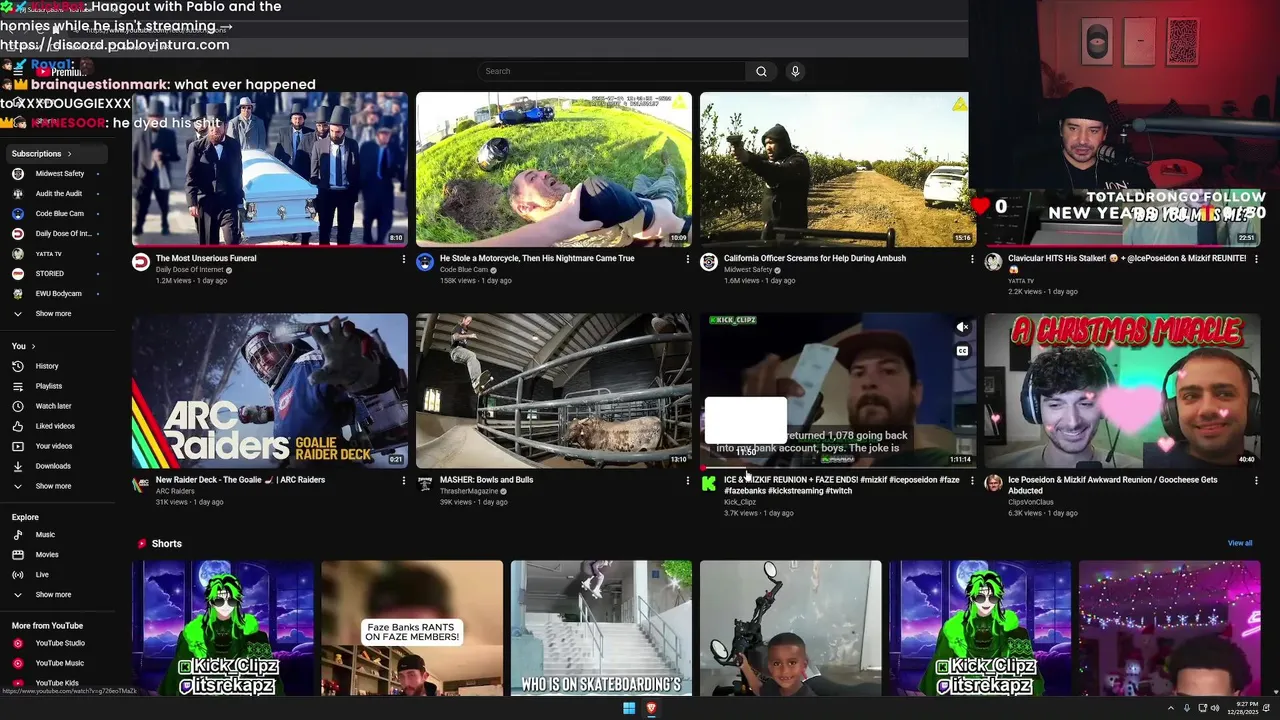Open The Most Unserious Funeral title
This screenshot has height=720, width=1280.
coord(206,258)
